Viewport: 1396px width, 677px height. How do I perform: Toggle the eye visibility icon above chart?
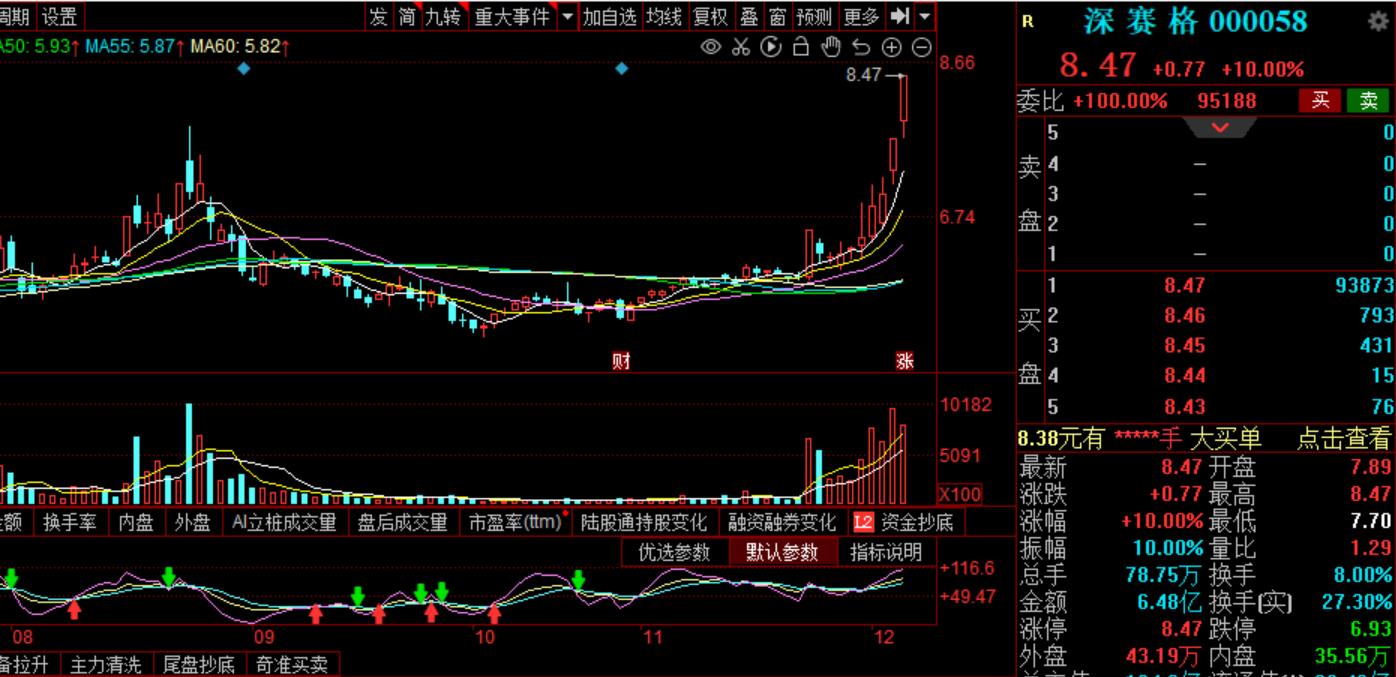[711, 47]
